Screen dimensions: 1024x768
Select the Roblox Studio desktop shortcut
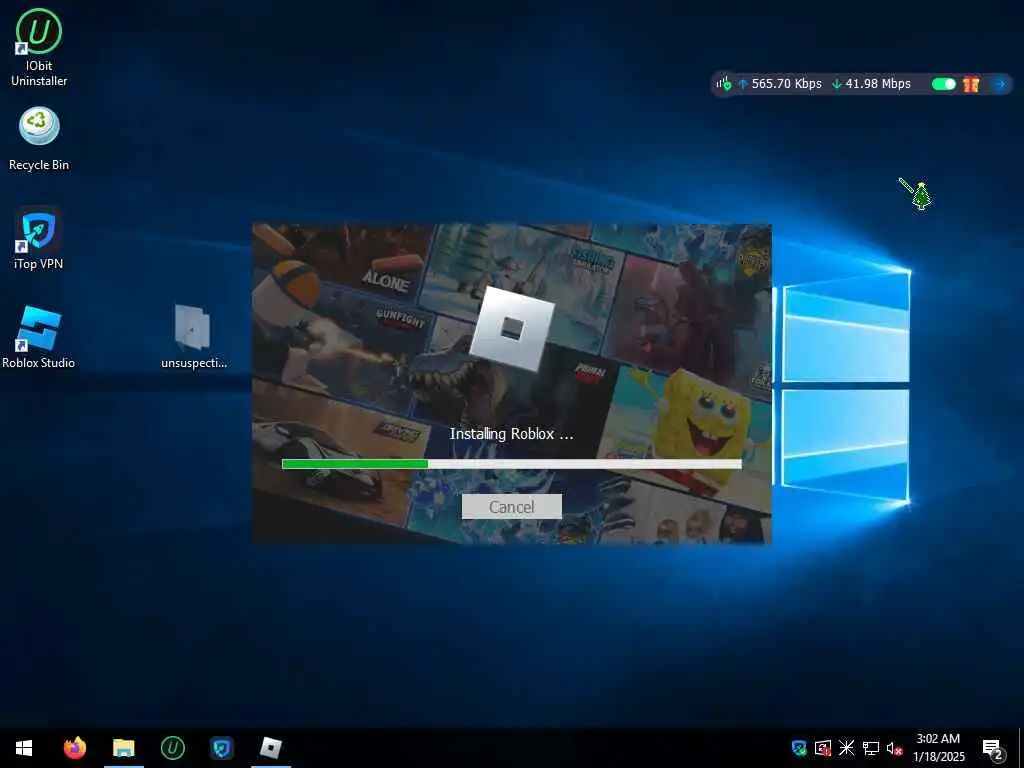(x=39, y=338)
